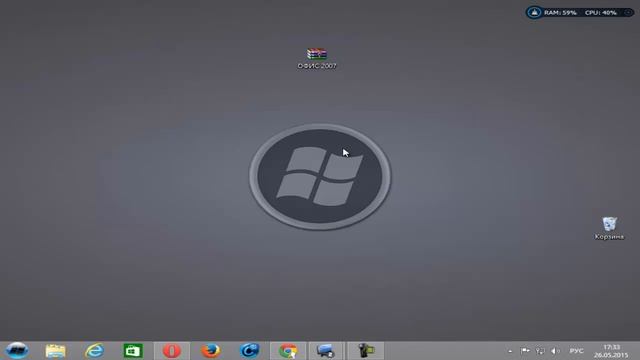Click the small round button on RAM/CPU widget
The image size is (640, 360).
pos(628,13)
